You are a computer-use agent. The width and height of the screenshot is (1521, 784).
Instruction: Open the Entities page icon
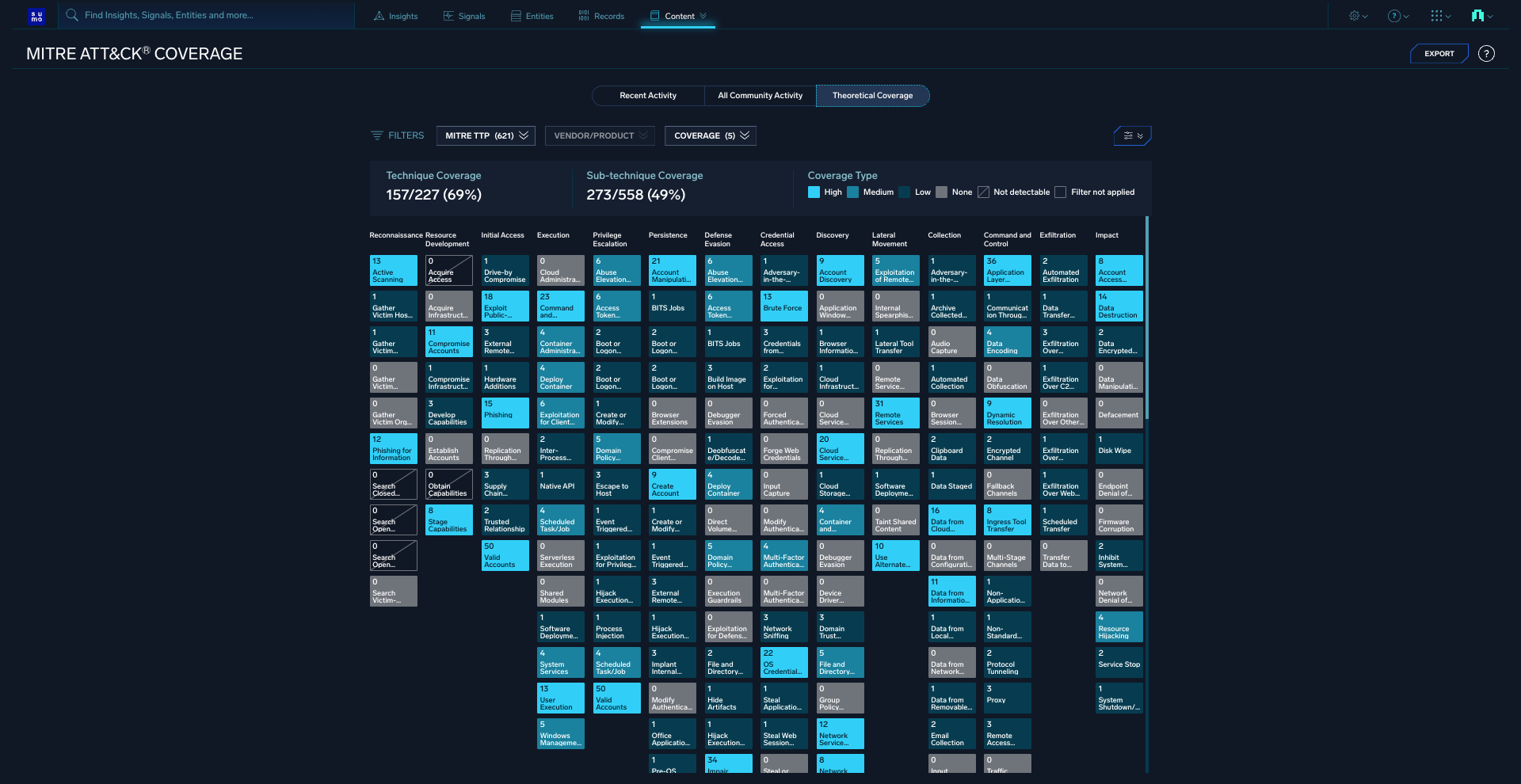(x=516, y=16)
